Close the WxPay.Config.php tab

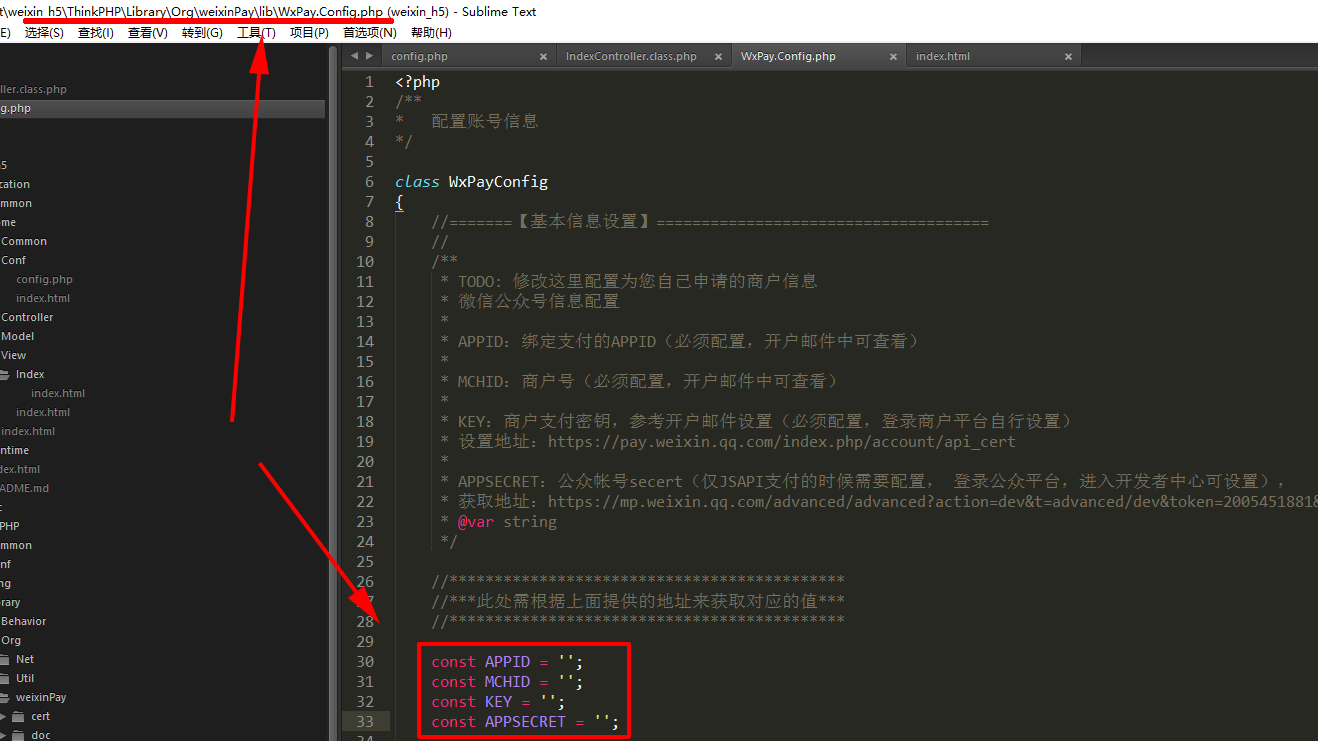[893, 57]
